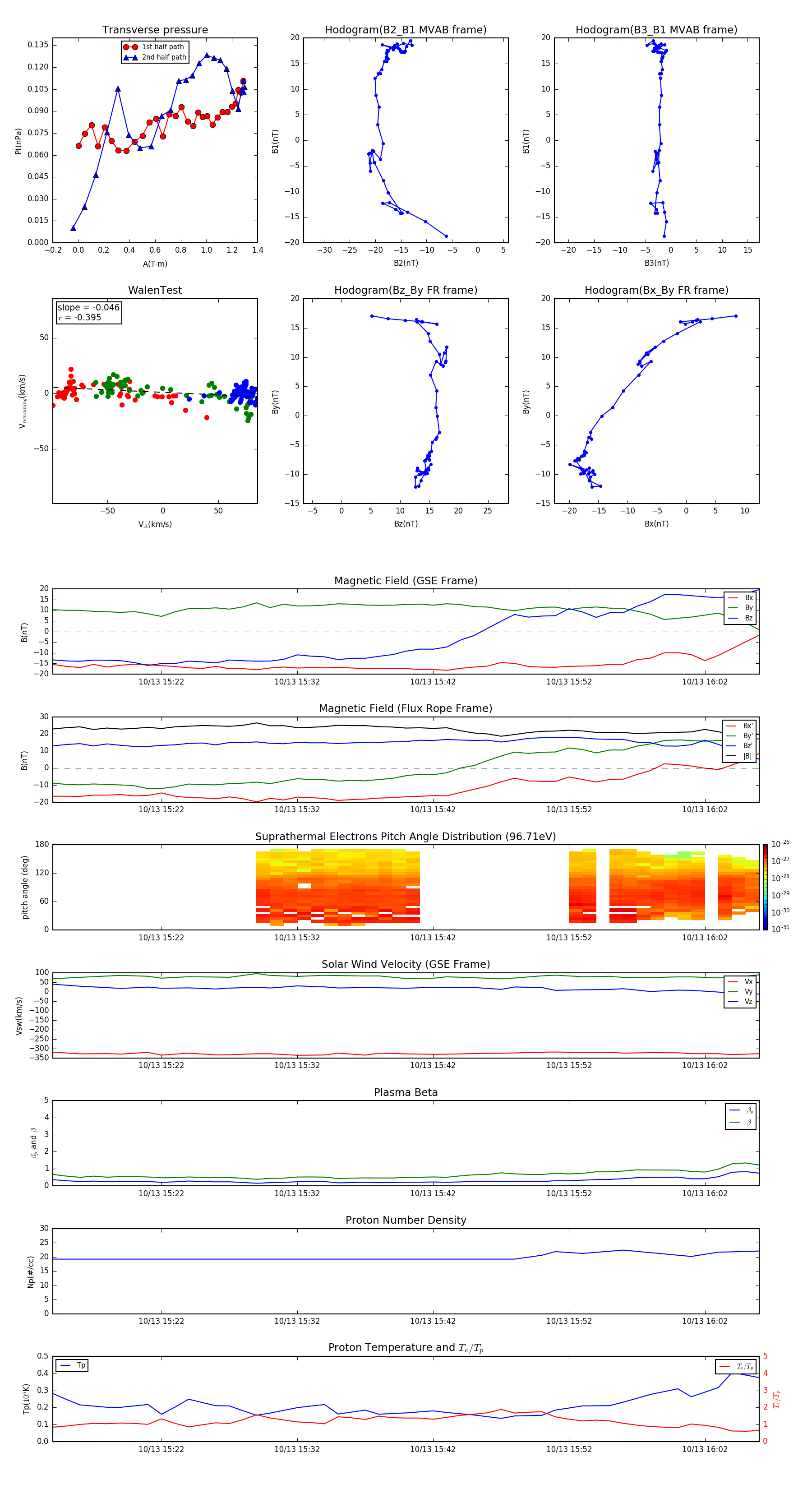Click the 'B2(nT)' x-axis label
The width and height of the screenshot is (812, 1489).
(x=406, y=263)
